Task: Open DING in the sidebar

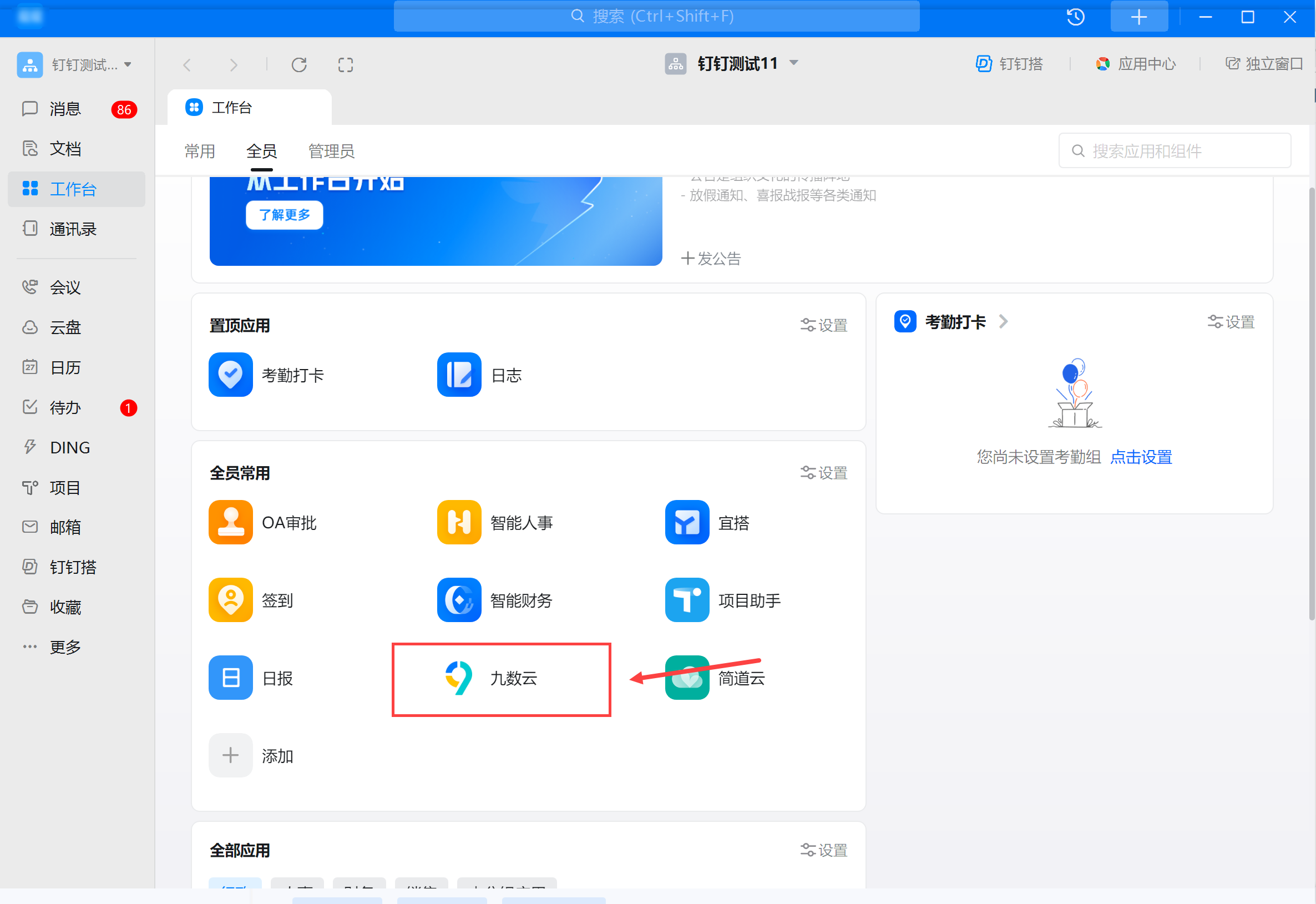Action: pyautogui.click(x=77, y=448)
